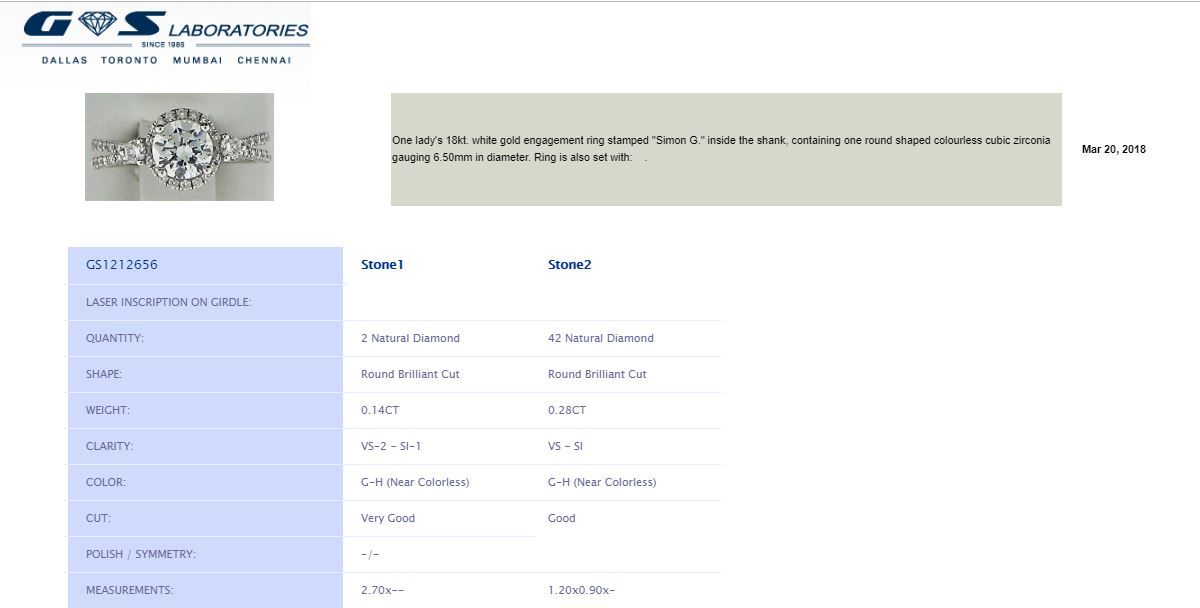This screenshot has width=1200, height=608.
Task: Click the COLOR row label
Action: click(106, 482)
